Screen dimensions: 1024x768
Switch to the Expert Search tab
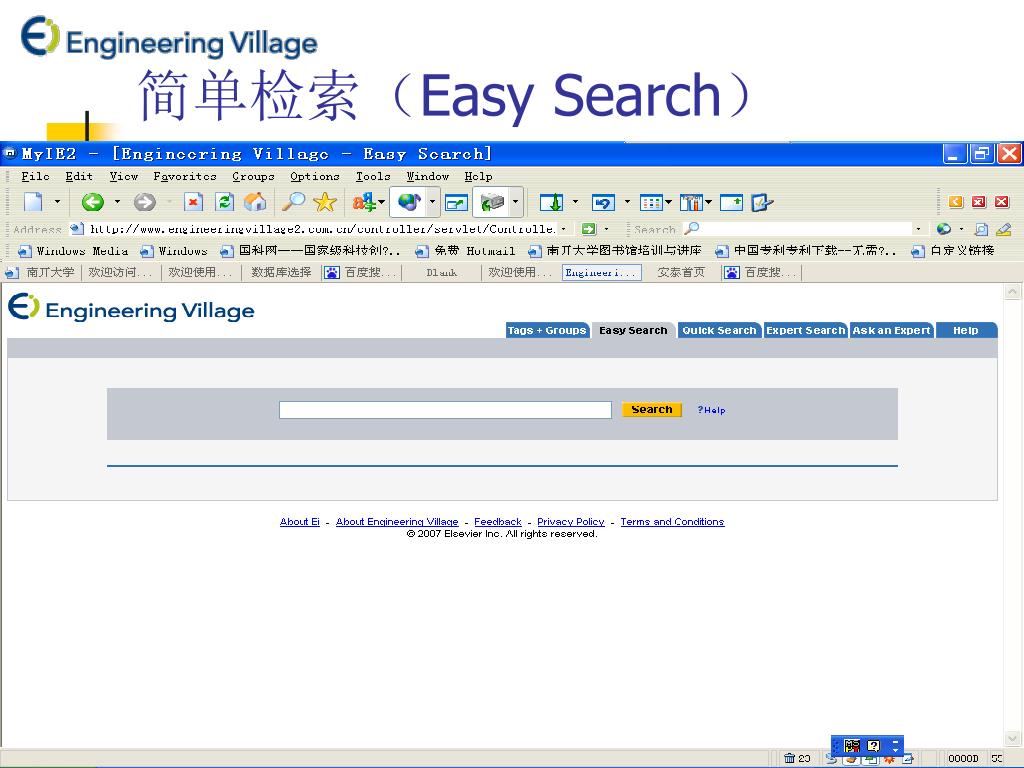pos(805,330)
